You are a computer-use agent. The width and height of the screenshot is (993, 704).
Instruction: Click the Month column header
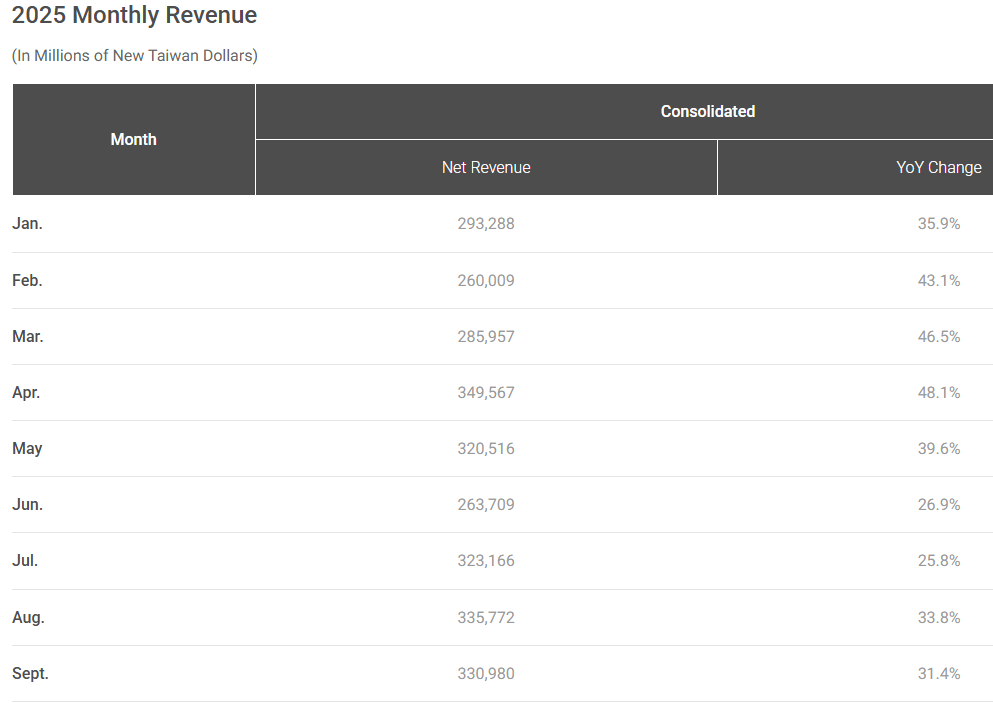coord(133,139)
